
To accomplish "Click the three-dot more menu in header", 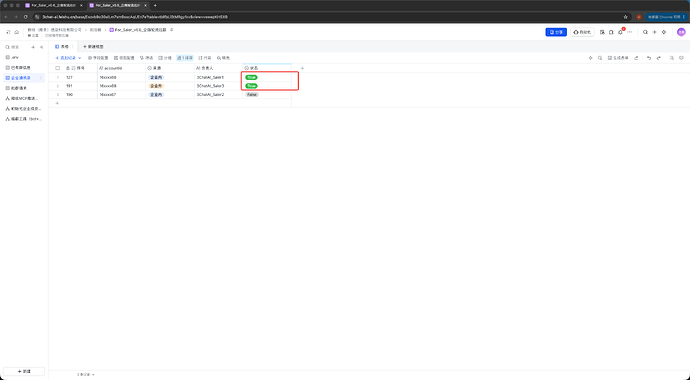I will tap(630, 32).
